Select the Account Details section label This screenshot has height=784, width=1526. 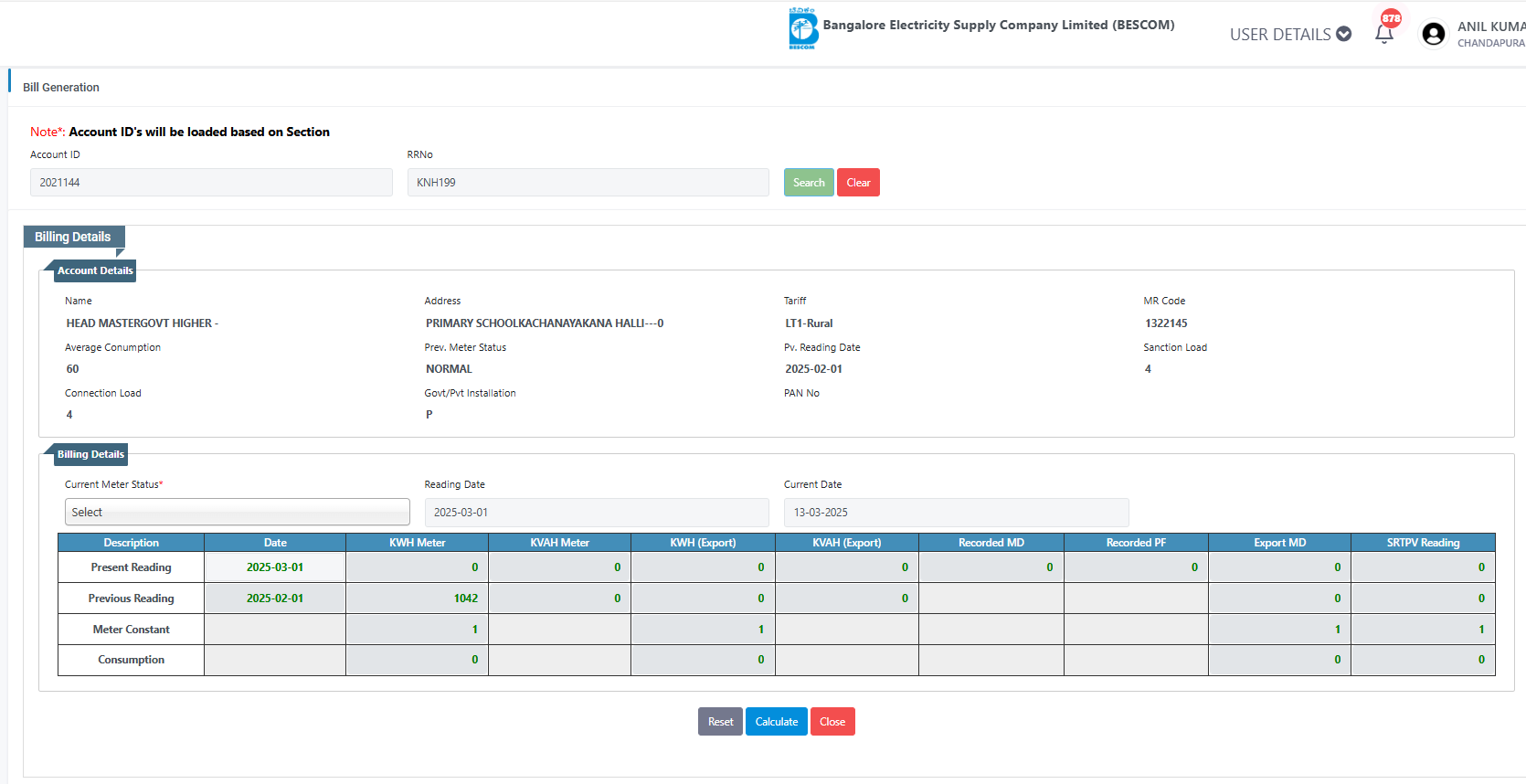(95, 270)
